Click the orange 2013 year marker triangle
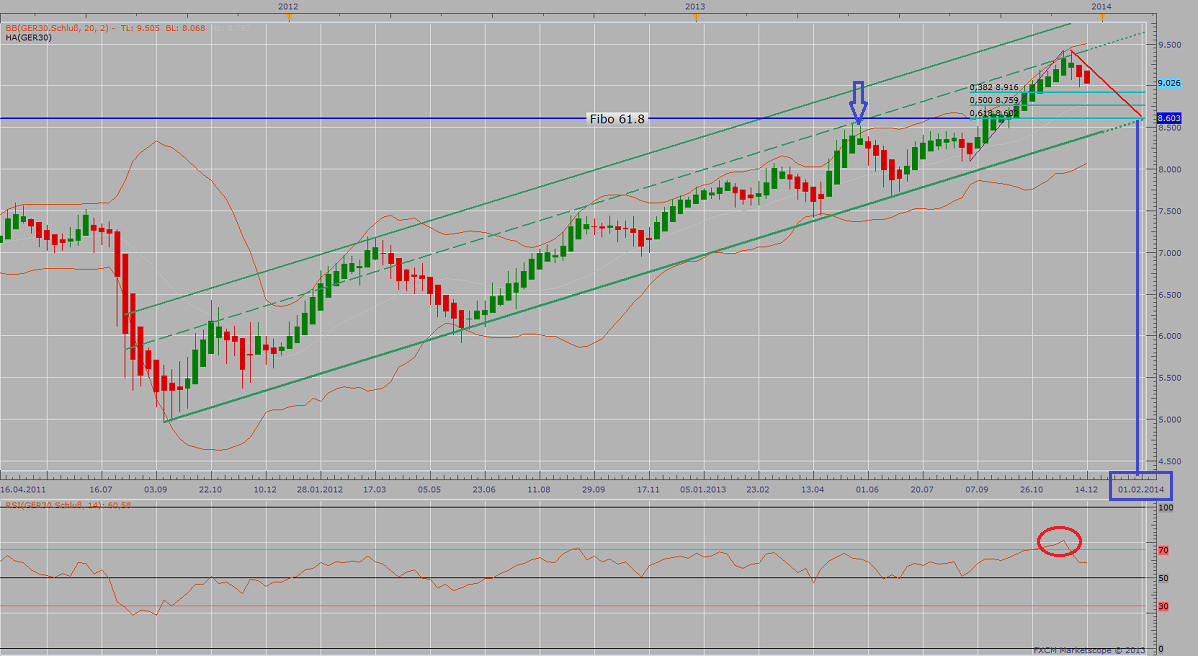 (696, 17)
